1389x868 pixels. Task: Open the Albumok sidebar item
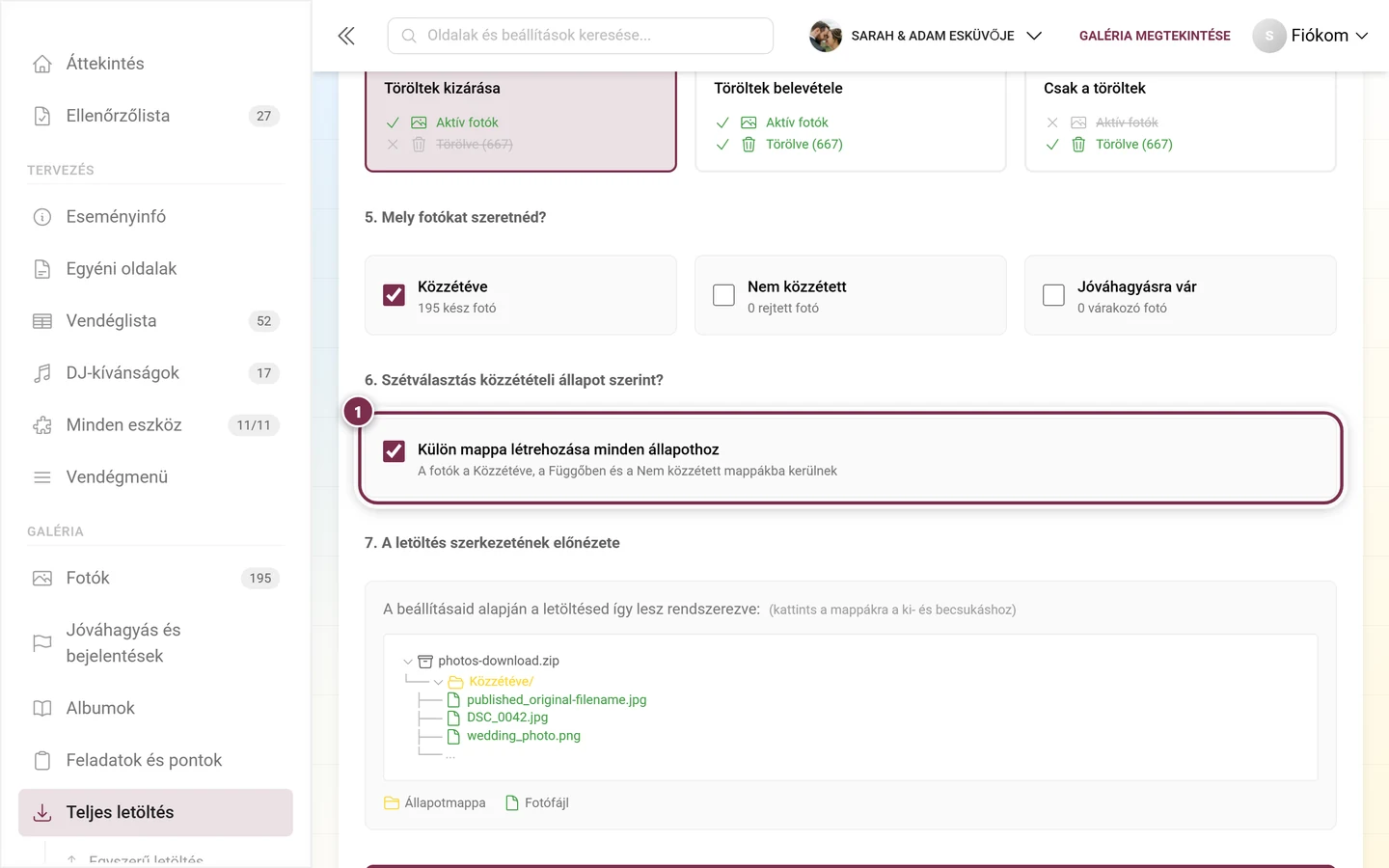155,709
